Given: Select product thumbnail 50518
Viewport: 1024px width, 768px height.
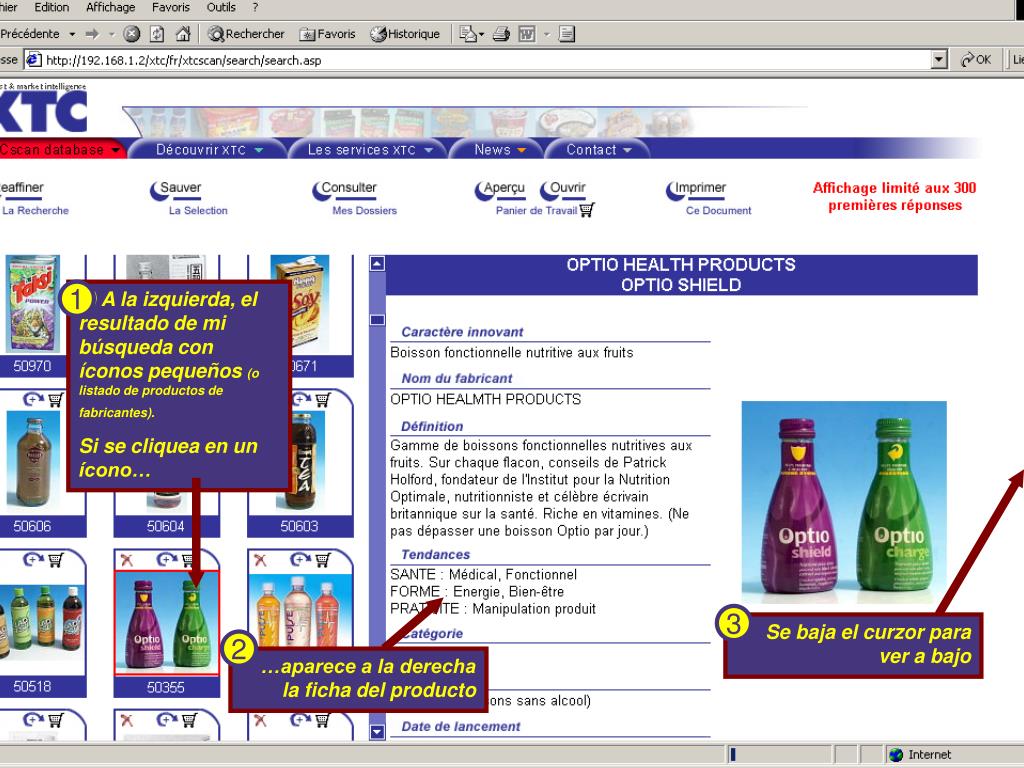Looking at the screenshot, I should click(41, 622).
